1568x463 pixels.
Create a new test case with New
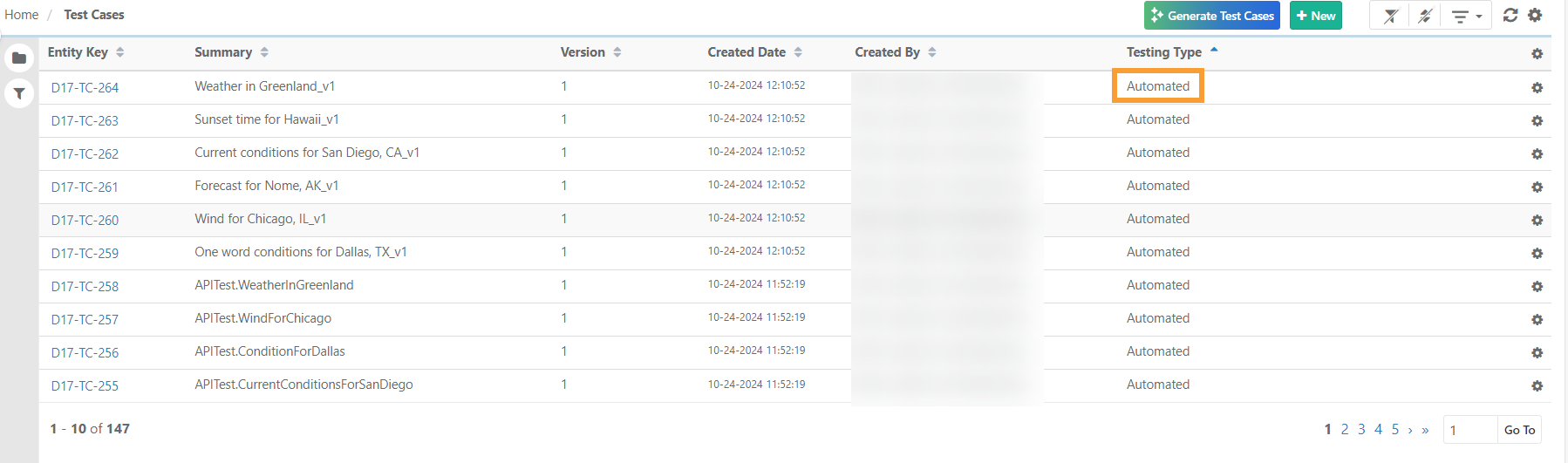1315,16
